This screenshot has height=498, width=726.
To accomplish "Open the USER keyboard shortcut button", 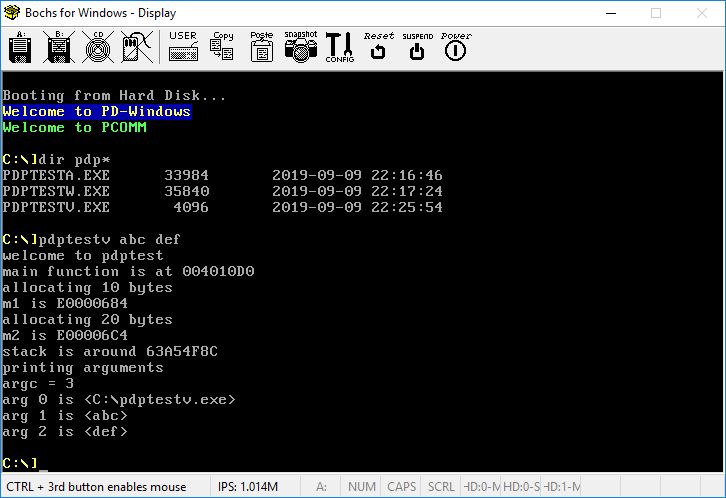I will (x=183, y=47).
